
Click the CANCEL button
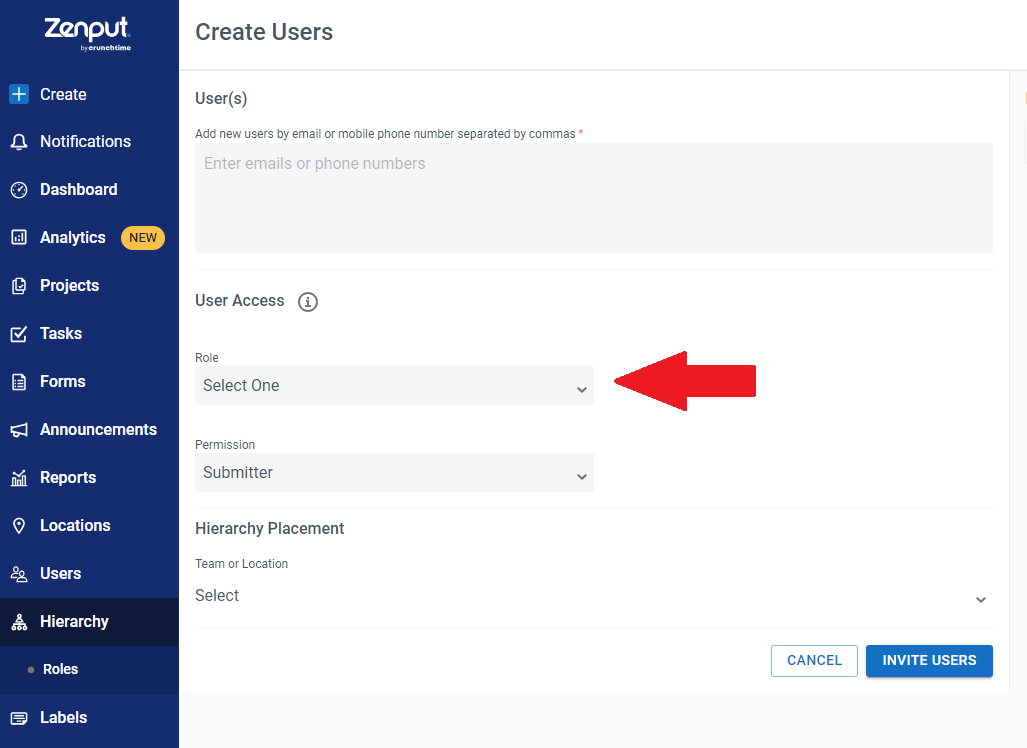(x=814, y=661)
